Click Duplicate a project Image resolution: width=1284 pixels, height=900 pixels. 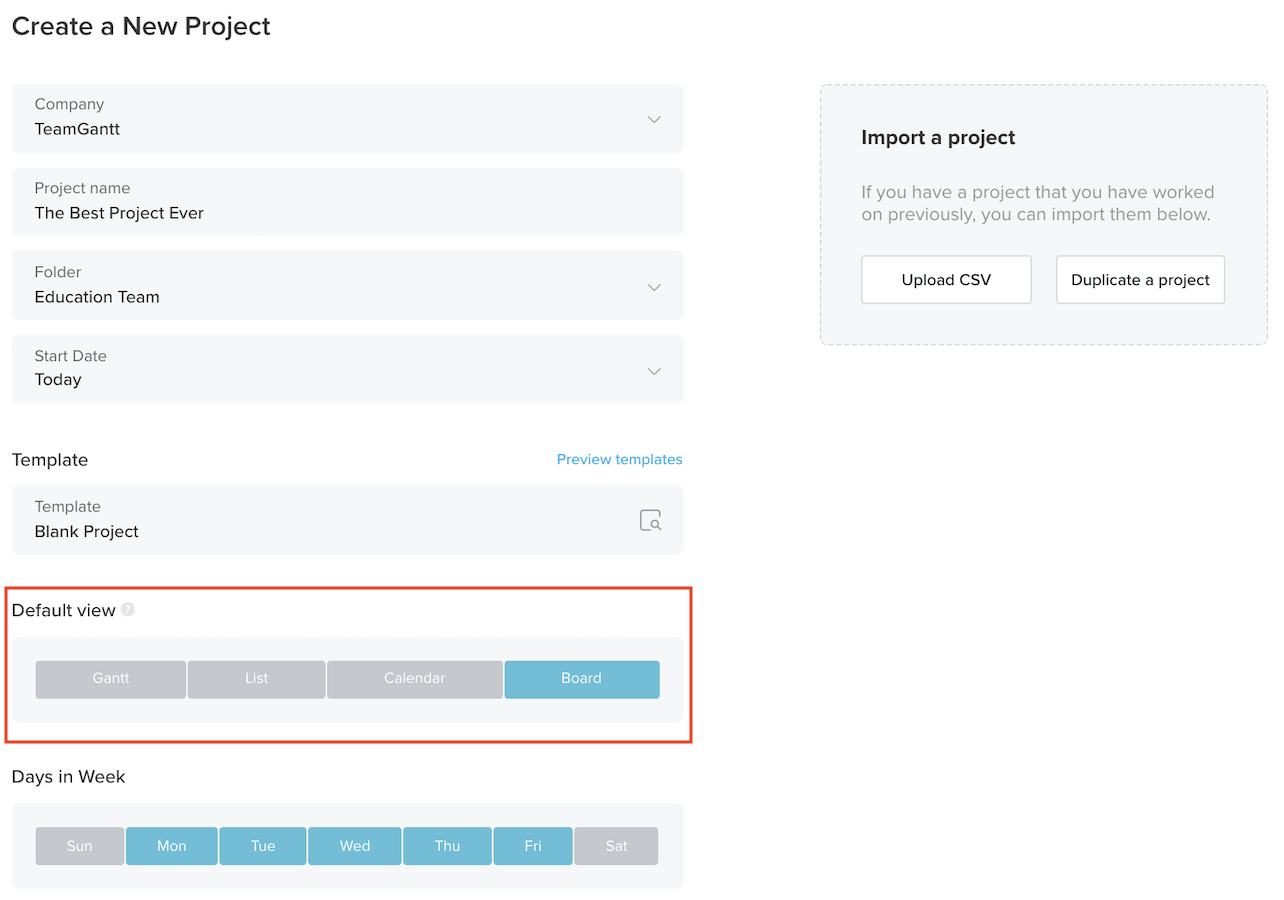coord(1139,279)
